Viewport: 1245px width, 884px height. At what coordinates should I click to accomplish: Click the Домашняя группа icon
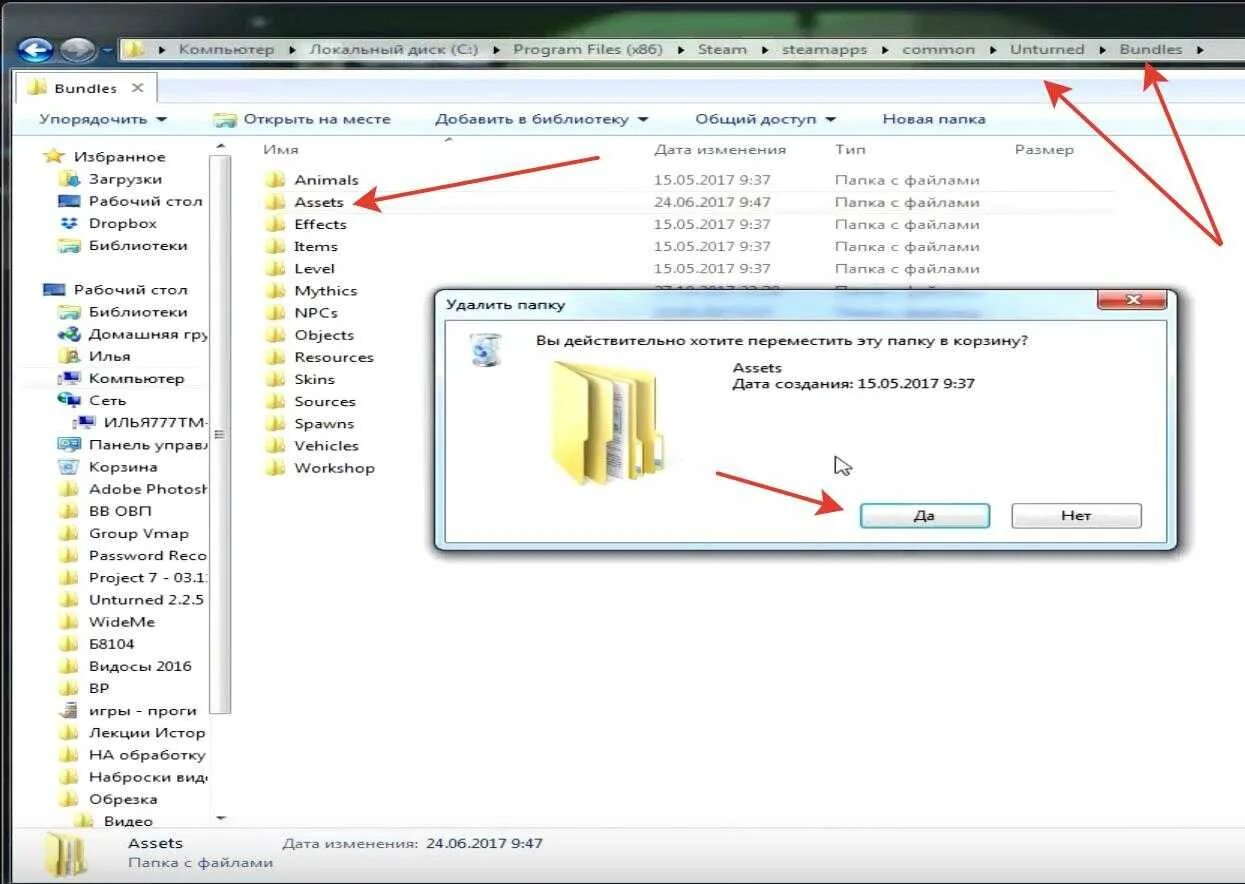tap(69, 334)
